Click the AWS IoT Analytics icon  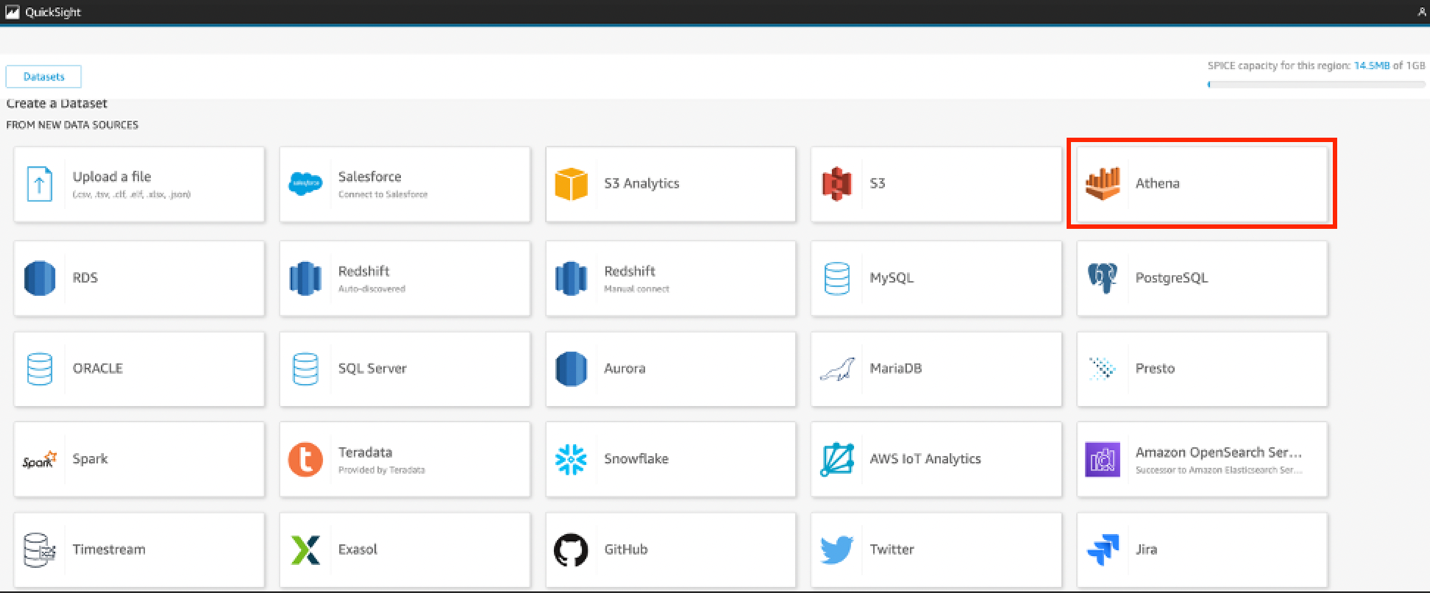click(836, 460)
